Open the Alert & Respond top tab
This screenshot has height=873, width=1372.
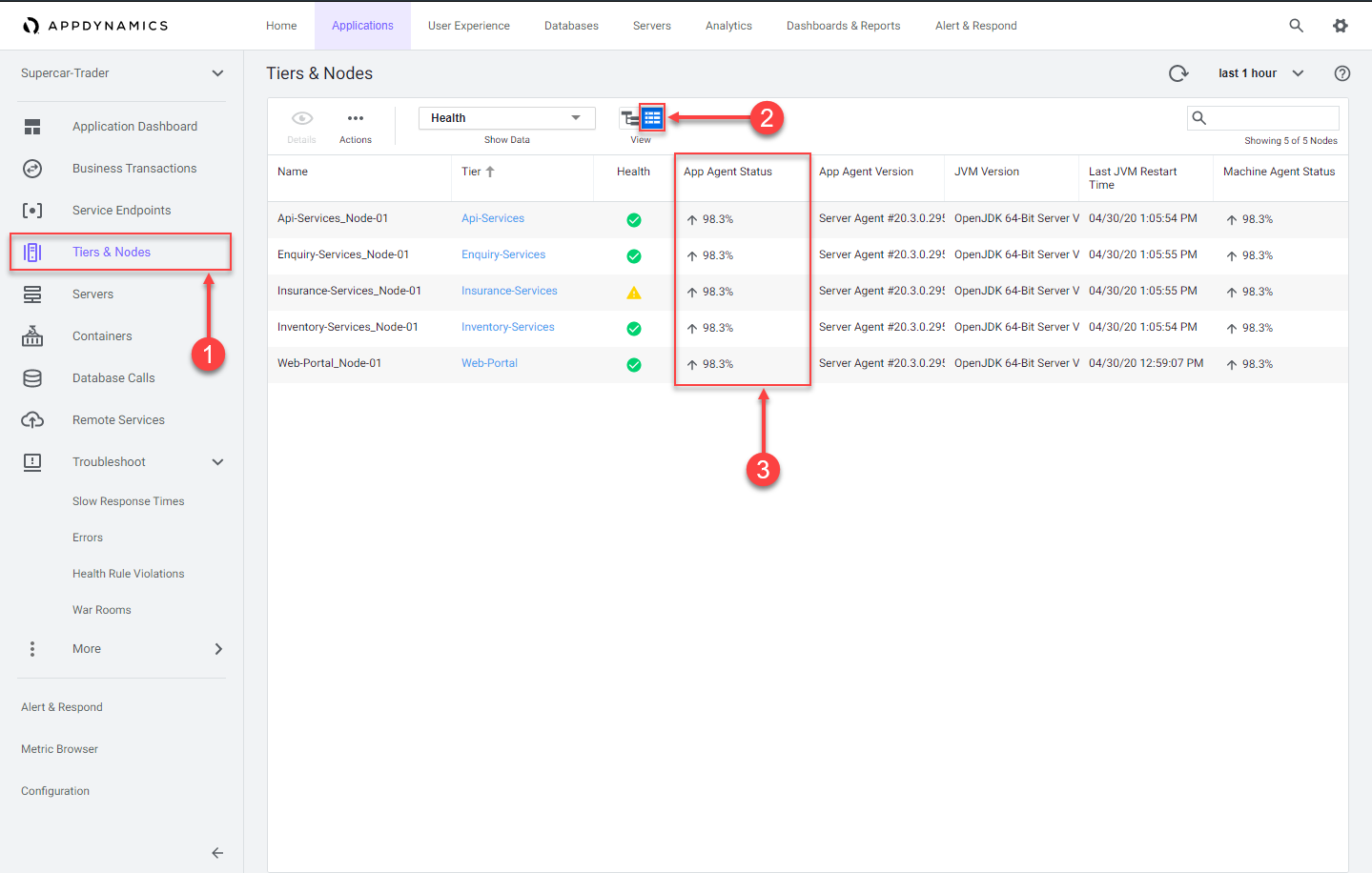(x=975, y=26)
